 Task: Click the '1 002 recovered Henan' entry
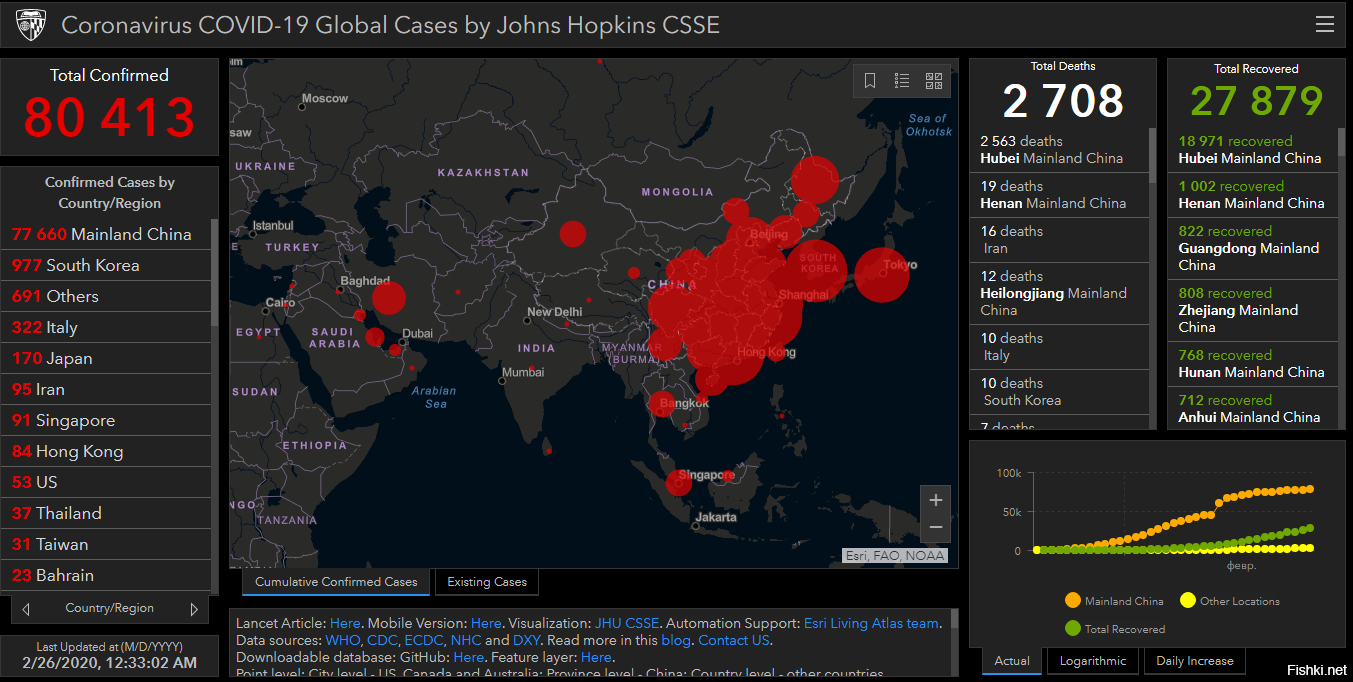point(1253,195)
